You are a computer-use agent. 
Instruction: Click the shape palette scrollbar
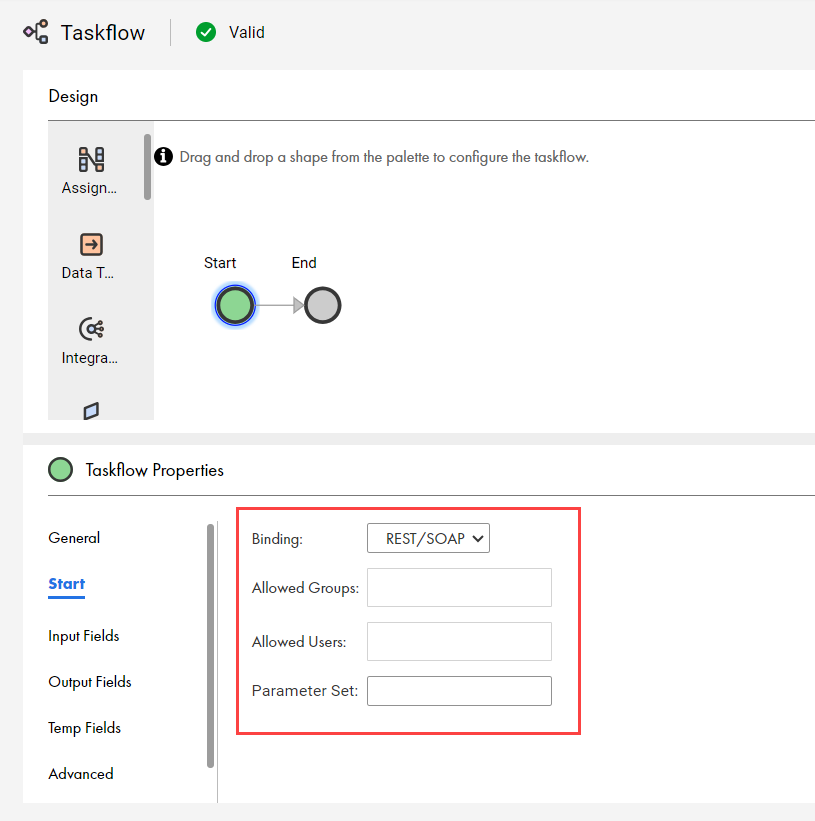coord(148,167)
